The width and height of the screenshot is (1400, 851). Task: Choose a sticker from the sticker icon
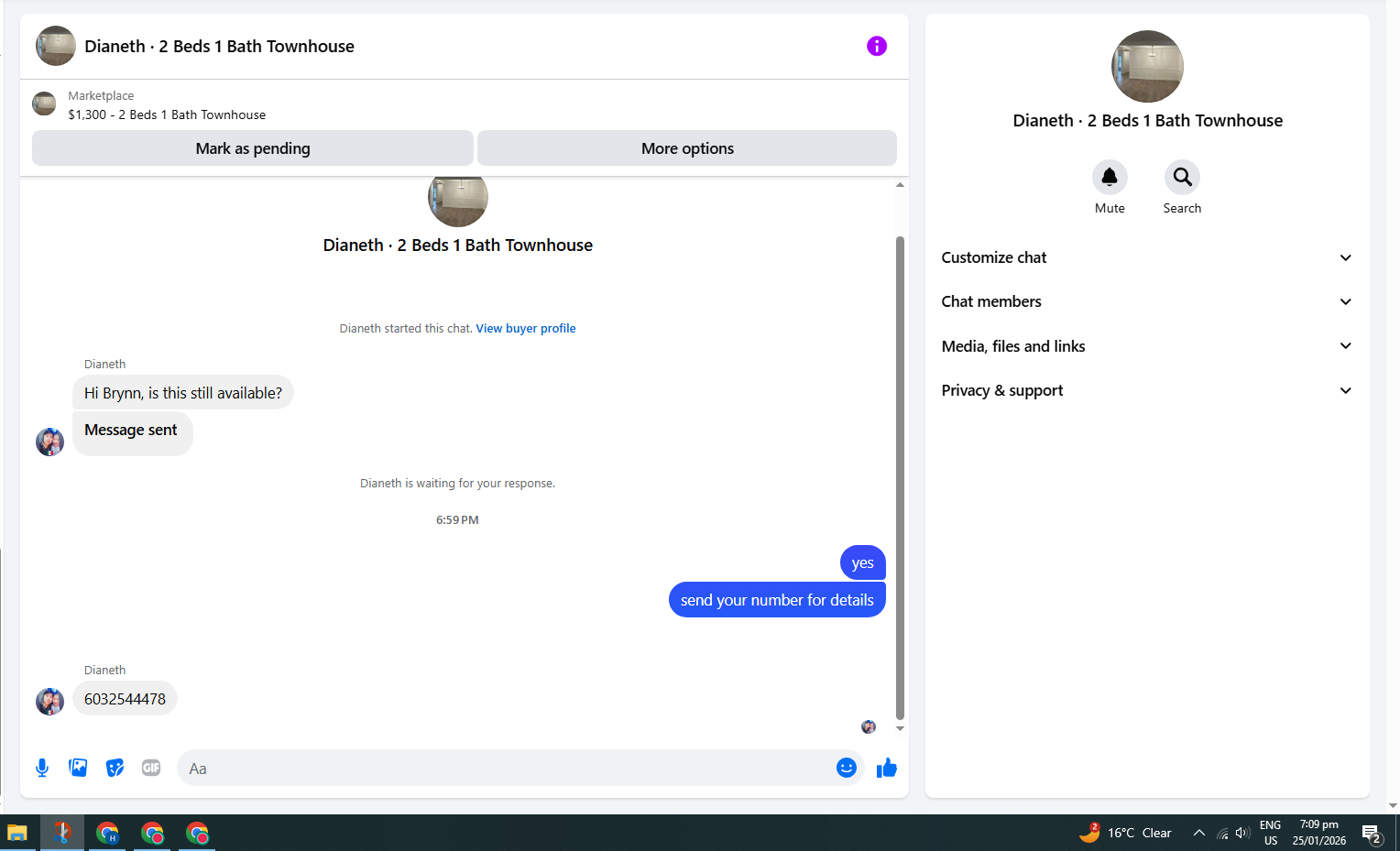(x=115, y=768)
